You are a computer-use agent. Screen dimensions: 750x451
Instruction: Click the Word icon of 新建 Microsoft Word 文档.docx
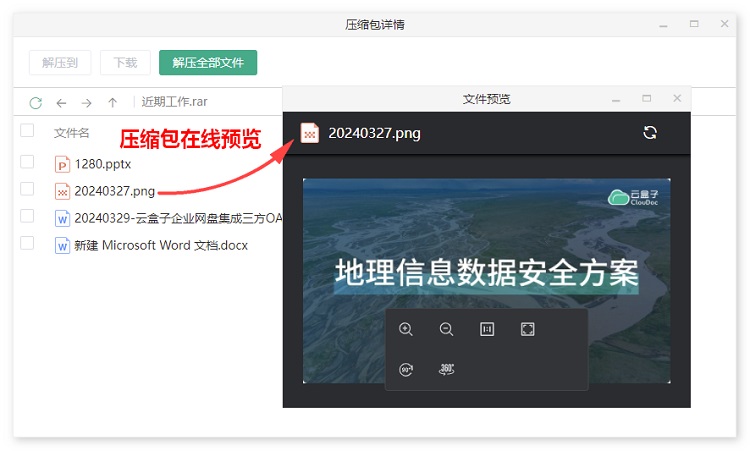pos(62,246)
